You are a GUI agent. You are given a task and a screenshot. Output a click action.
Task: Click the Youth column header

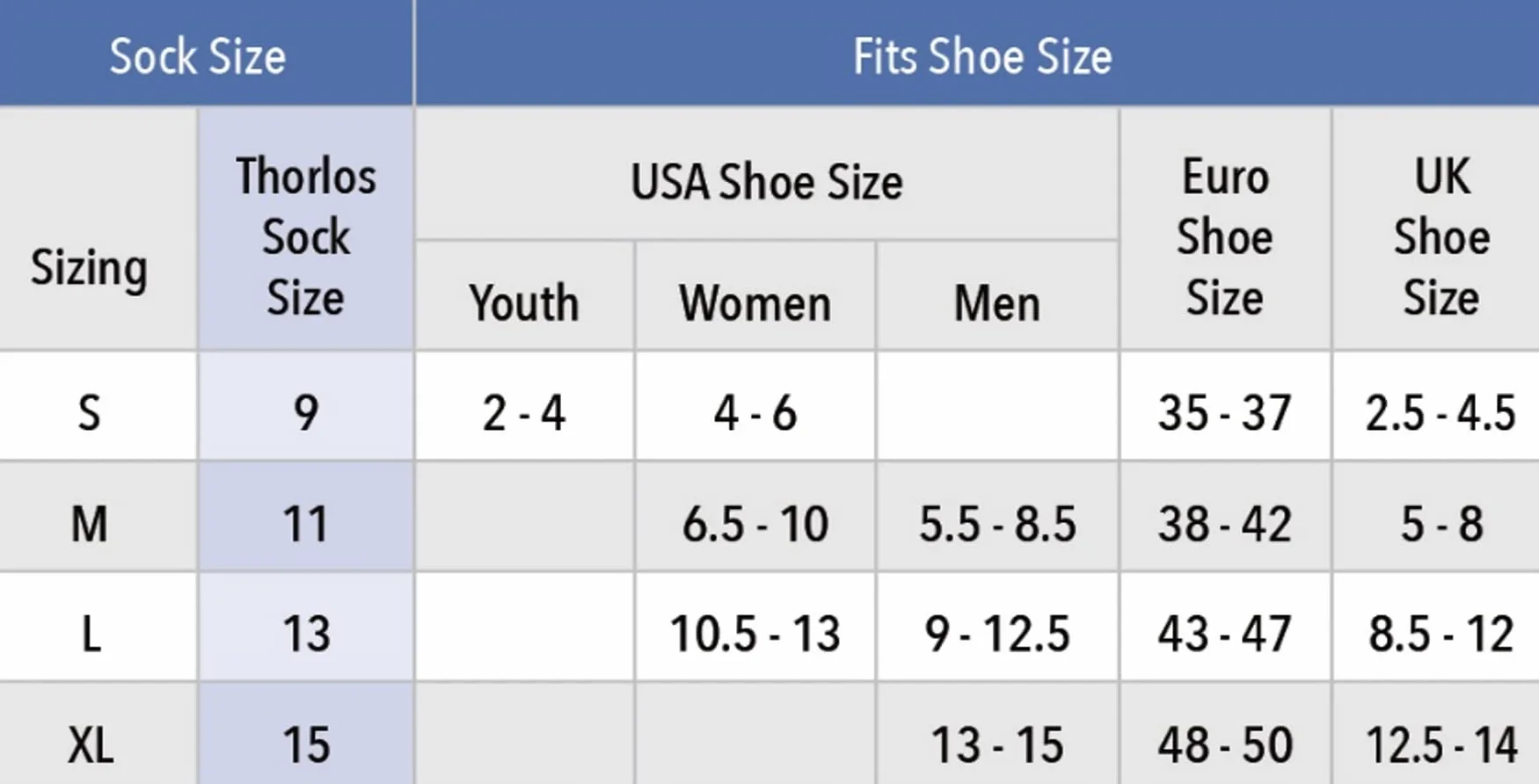point(524,295)
